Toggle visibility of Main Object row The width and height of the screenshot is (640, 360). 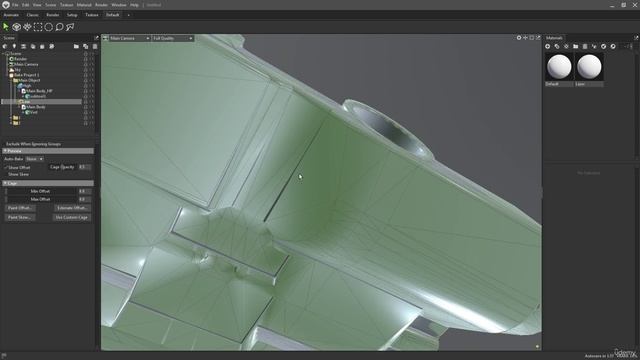point(86,80)
